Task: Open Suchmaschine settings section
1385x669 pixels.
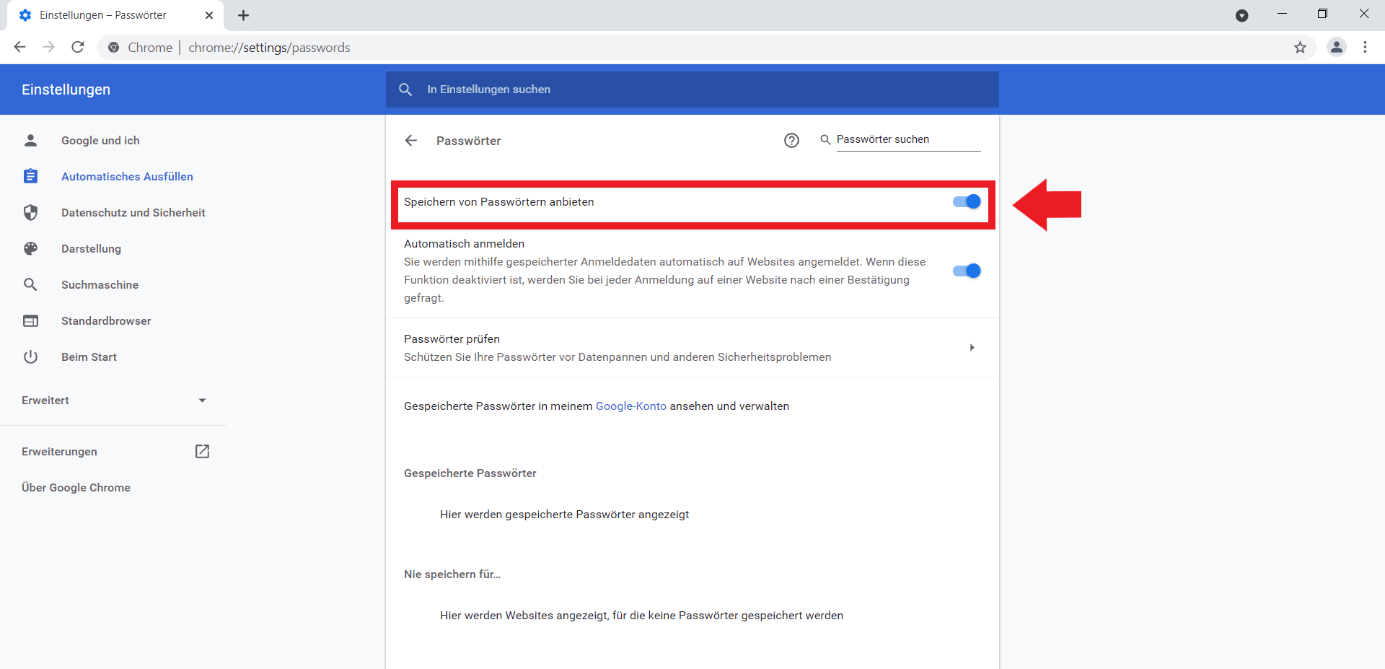Action: (x=100, y=285)
